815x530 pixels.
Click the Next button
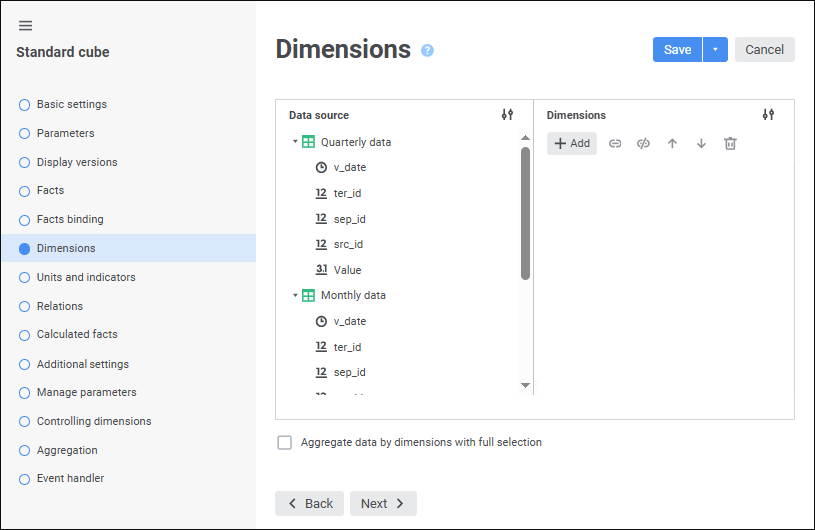pyautogui.click(x=383, y=504)
